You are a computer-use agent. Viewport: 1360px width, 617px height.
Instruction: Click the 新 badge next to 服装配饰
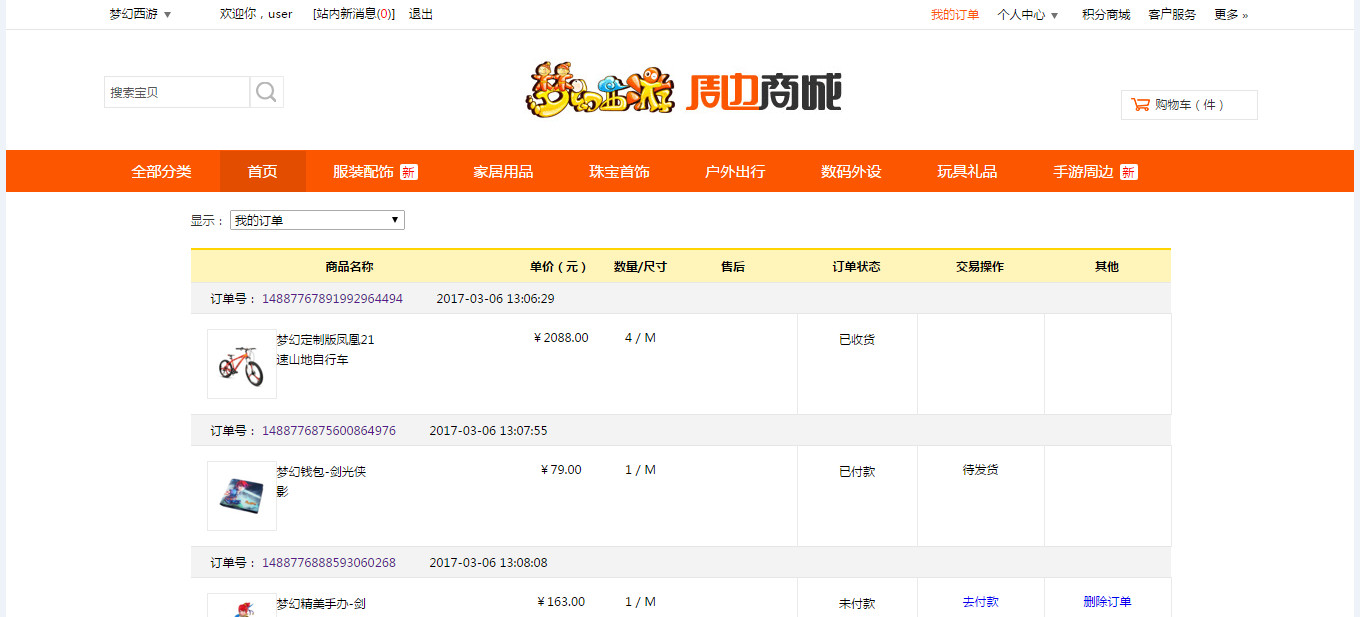408,172
